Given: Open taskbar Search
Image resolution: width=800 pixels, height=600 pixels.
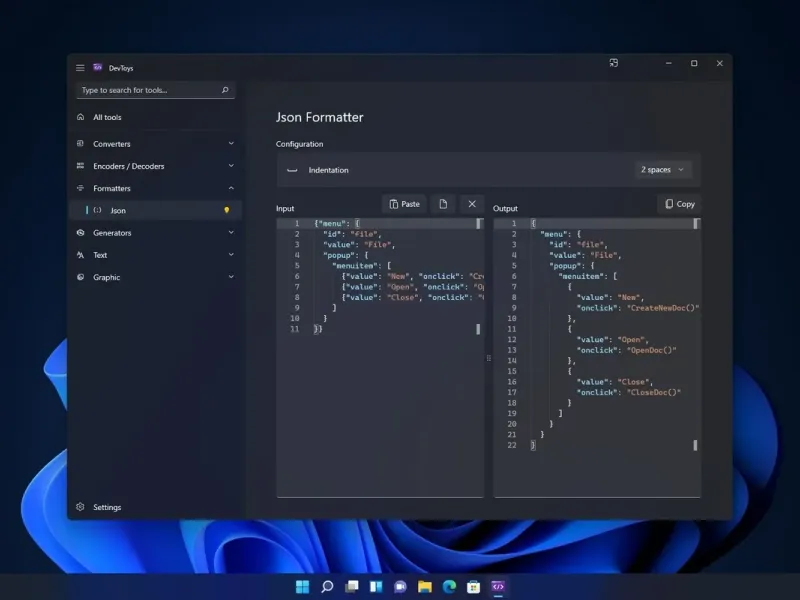Looking at the screenshot, I should [x=327, y=587].
